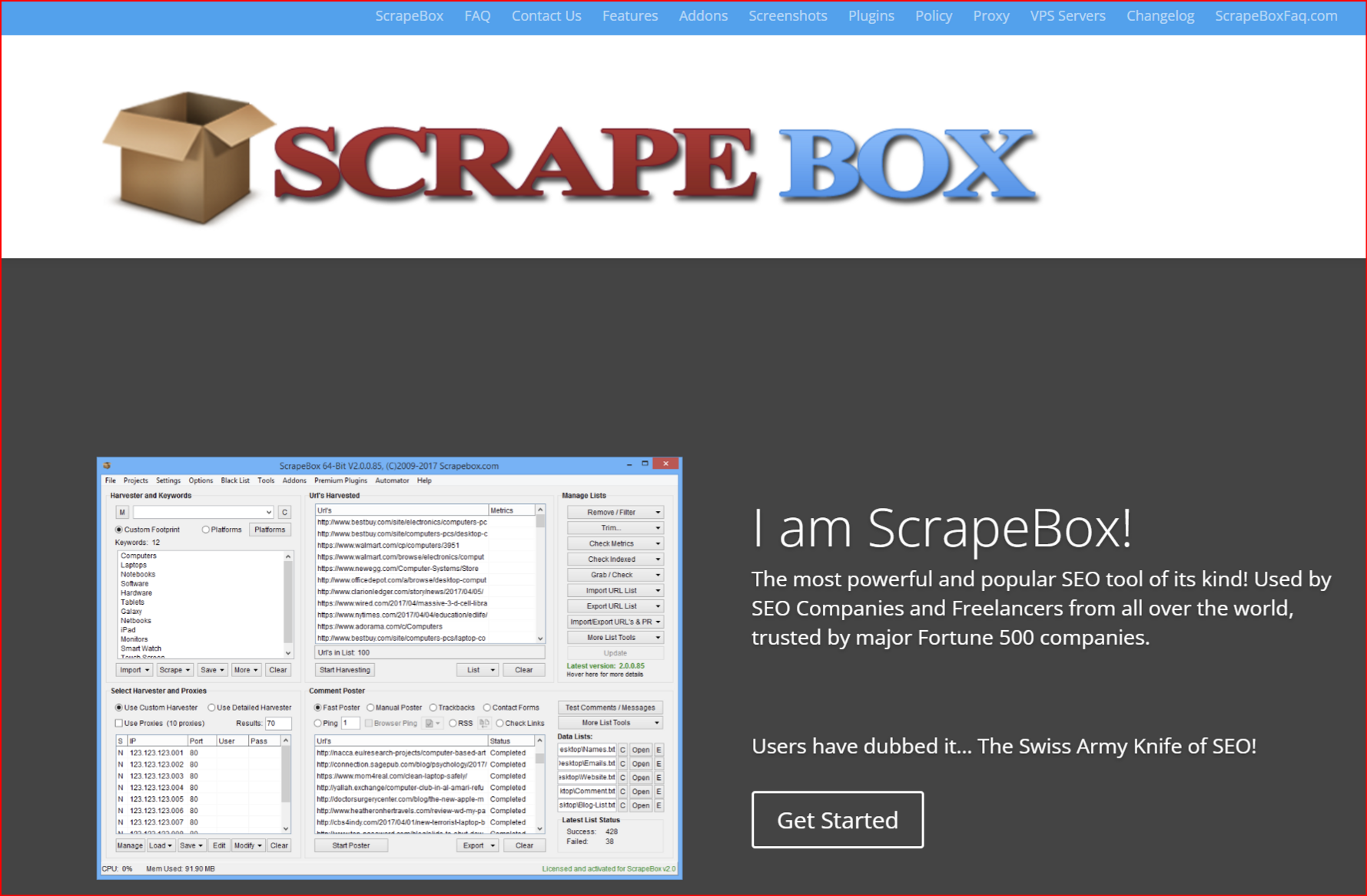The width and height of the screenshot is (1367, 896).
Task: Open the ScrapeBox nav link
Action: (x=409, y=15)
